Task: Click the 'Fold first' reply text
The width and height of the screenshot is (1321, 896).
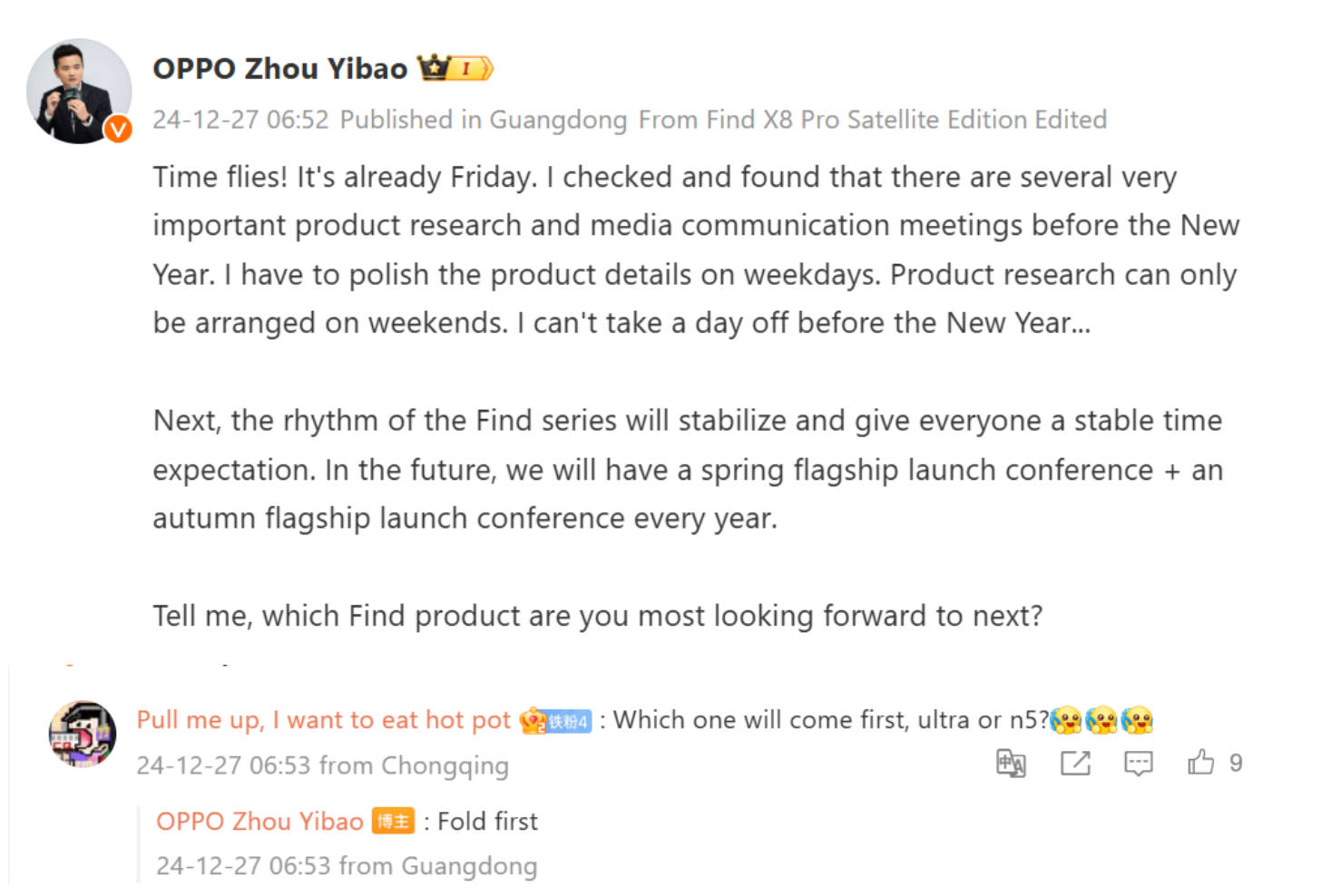Action: pos(487,822)
